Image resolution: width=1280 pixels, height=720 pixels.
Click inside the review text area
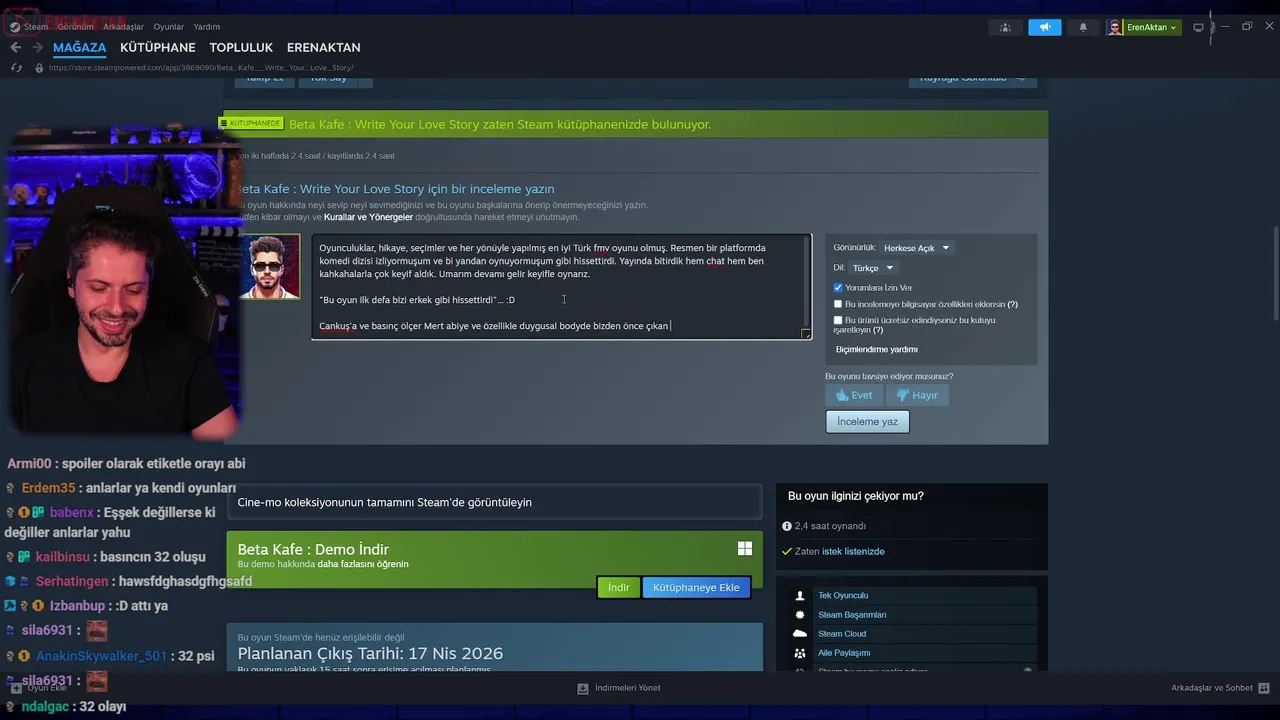pyautogui.click(x=561, y=287)
